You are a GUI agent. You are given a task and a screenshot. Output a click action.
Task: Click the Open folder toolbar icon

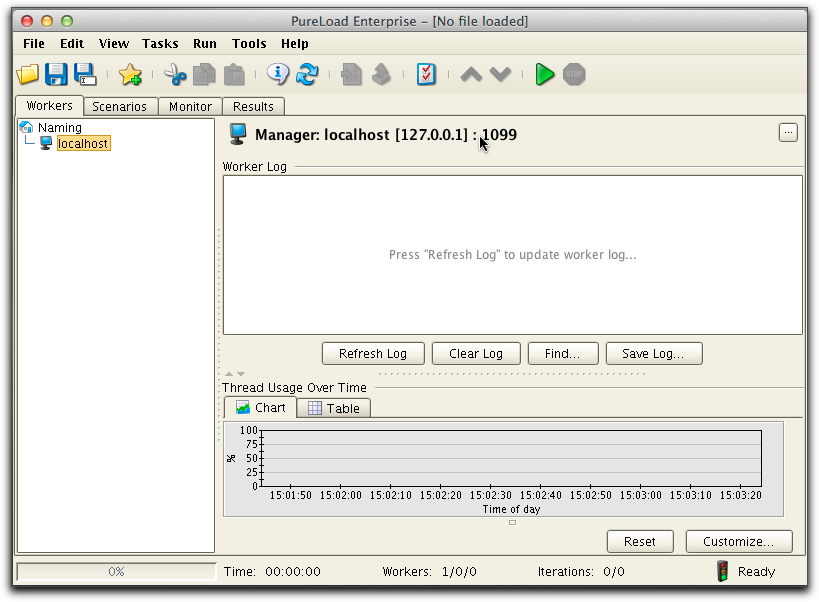coord(28,74)
